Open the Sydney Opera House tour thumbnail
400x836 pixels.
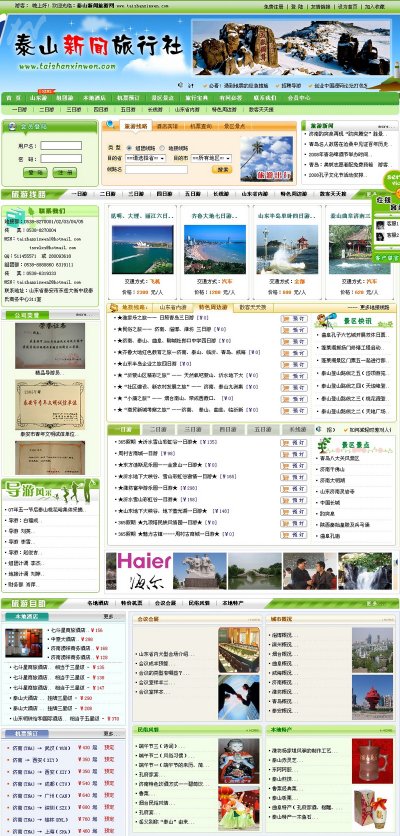(142, 250)
